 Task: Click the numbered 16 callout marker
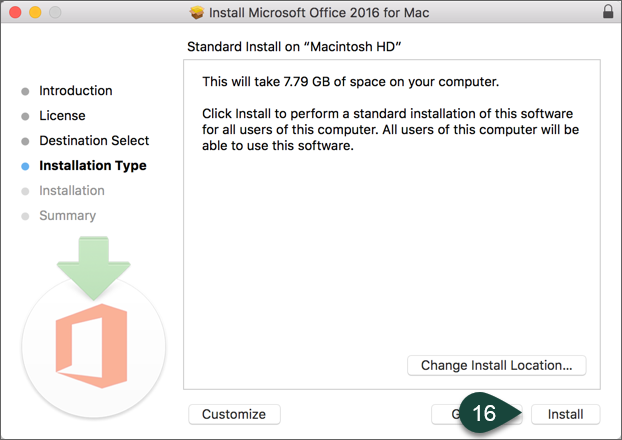486,413
